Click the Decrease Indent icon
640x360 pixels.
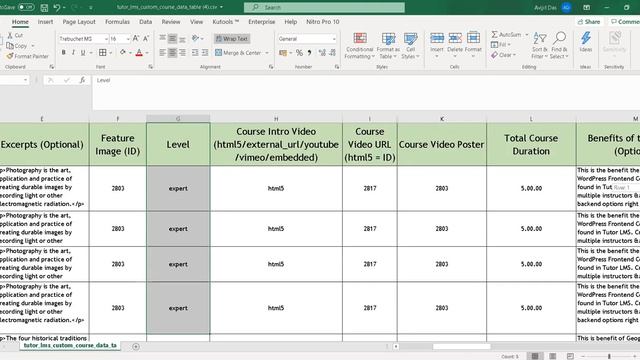[x=195, y=53]
